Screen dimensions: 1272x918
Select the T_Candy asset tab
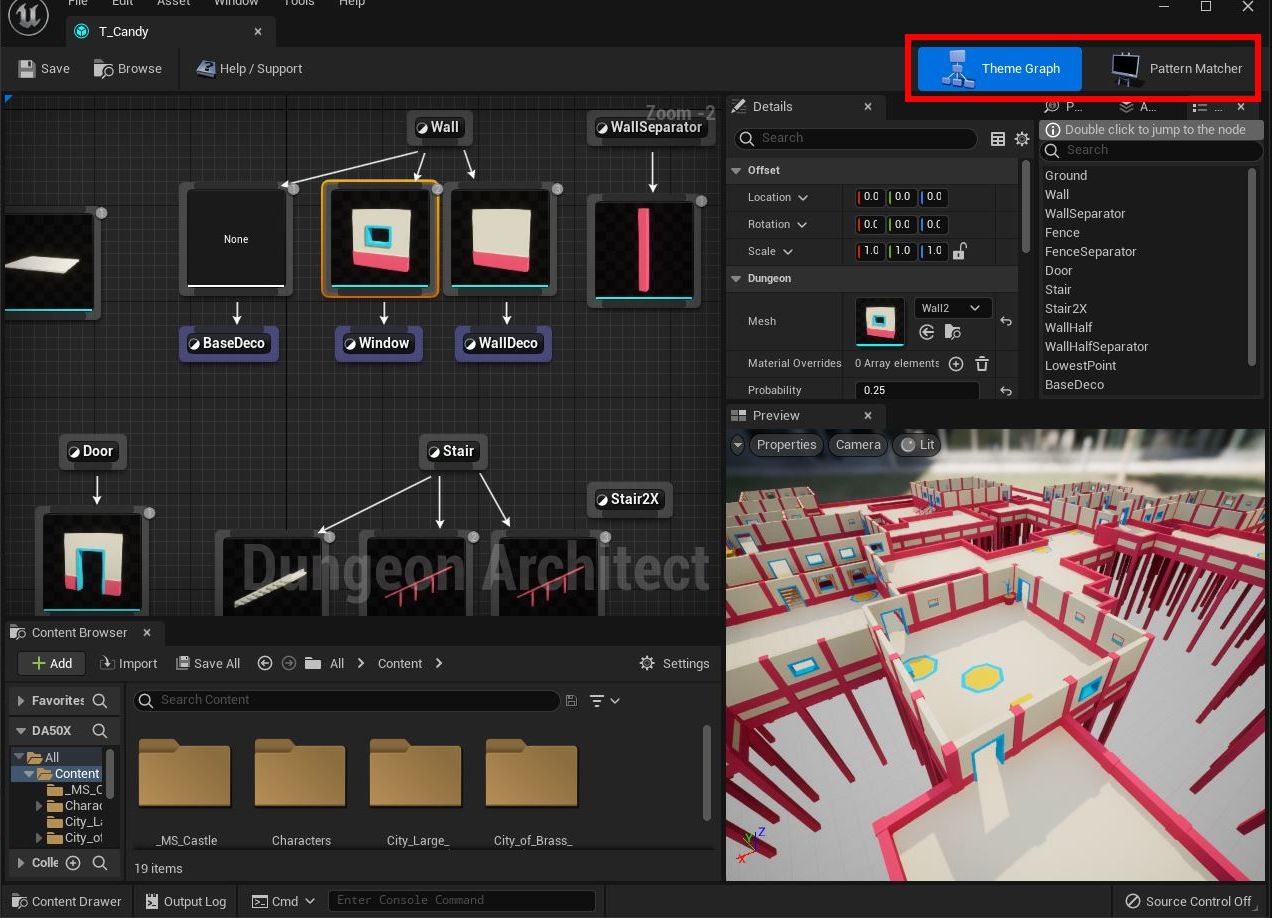[168, 32]
